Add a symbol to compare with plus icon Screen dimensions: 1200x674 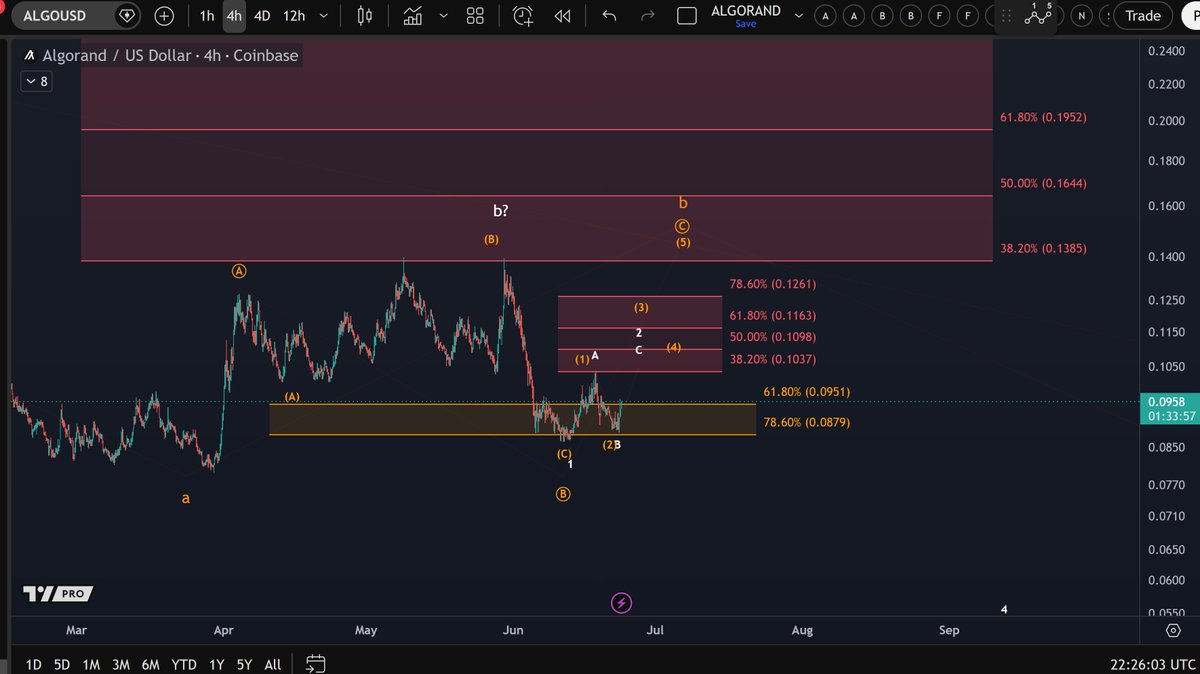[x=164, y=16]
